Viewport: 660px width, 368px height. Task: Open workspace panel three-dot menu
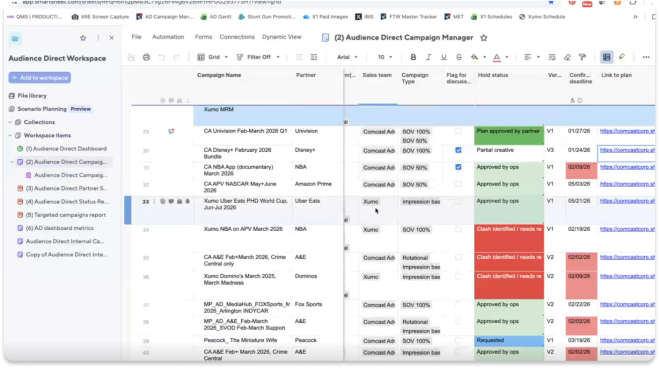coord(98,38)
